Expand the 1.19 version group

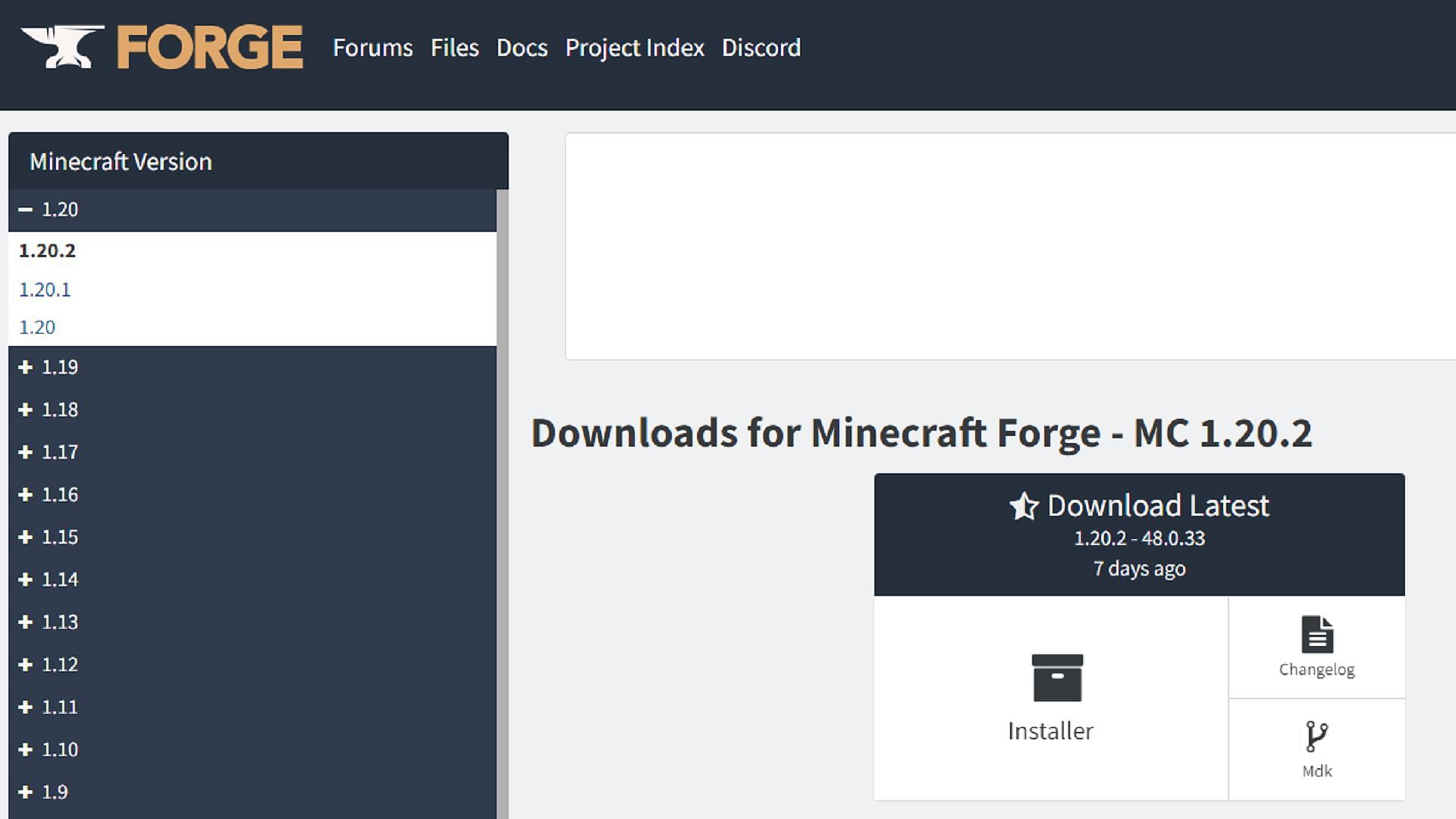tap(253, 368)
